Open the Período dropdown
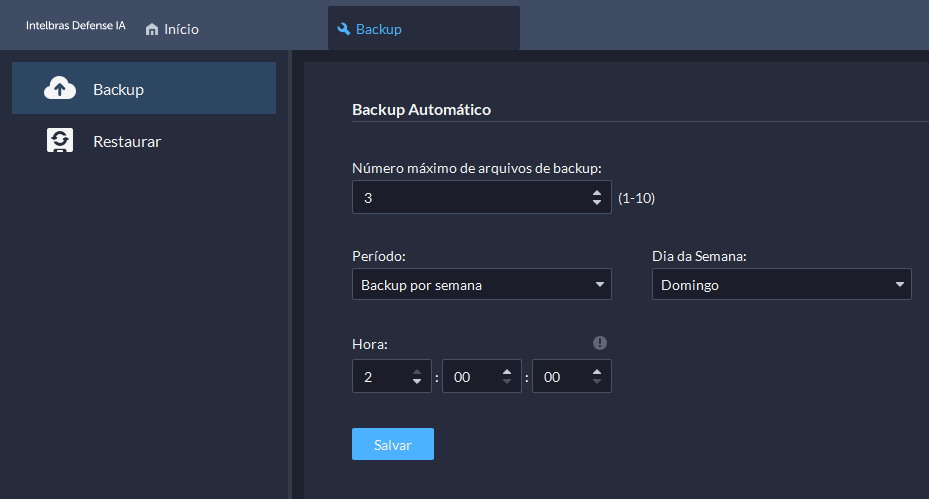The width and height of the screenshot is (929, 499). pyautogui.click(x=482, y=284)
